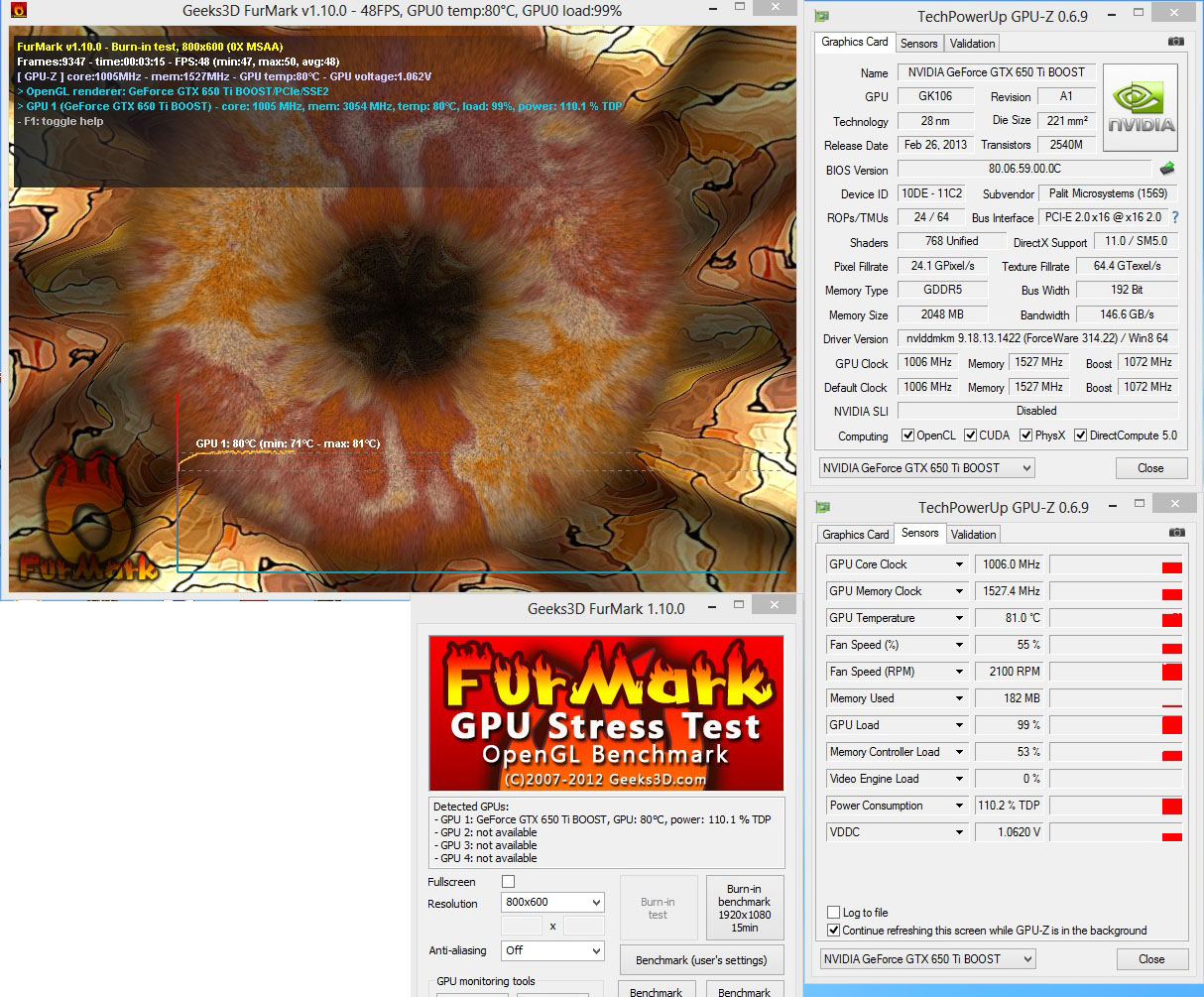
Task: Start the Burn-in benchmark 1920x1080 15min
Action: tap(744, 908)
